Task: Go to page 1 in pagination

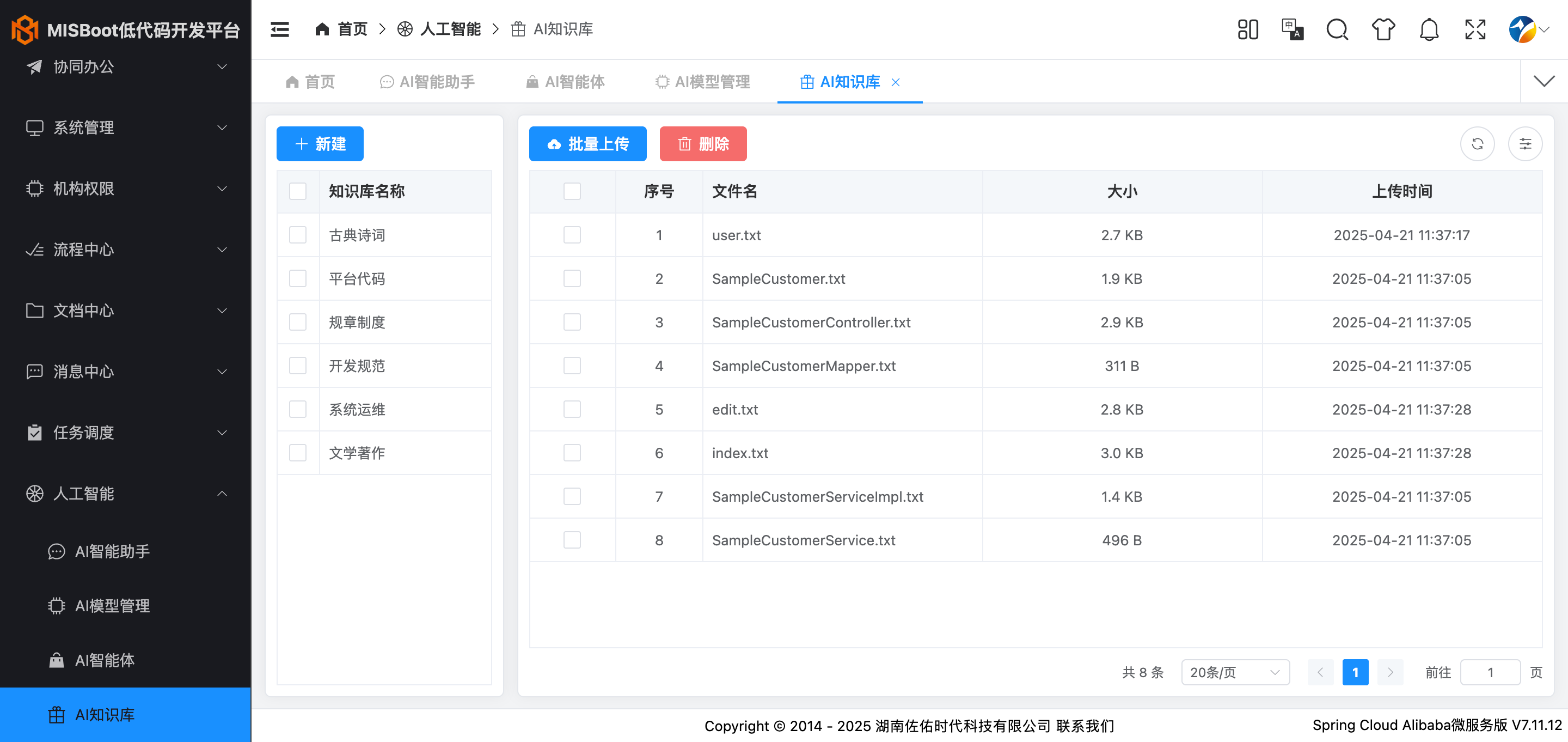Action: coord(1355,672)
